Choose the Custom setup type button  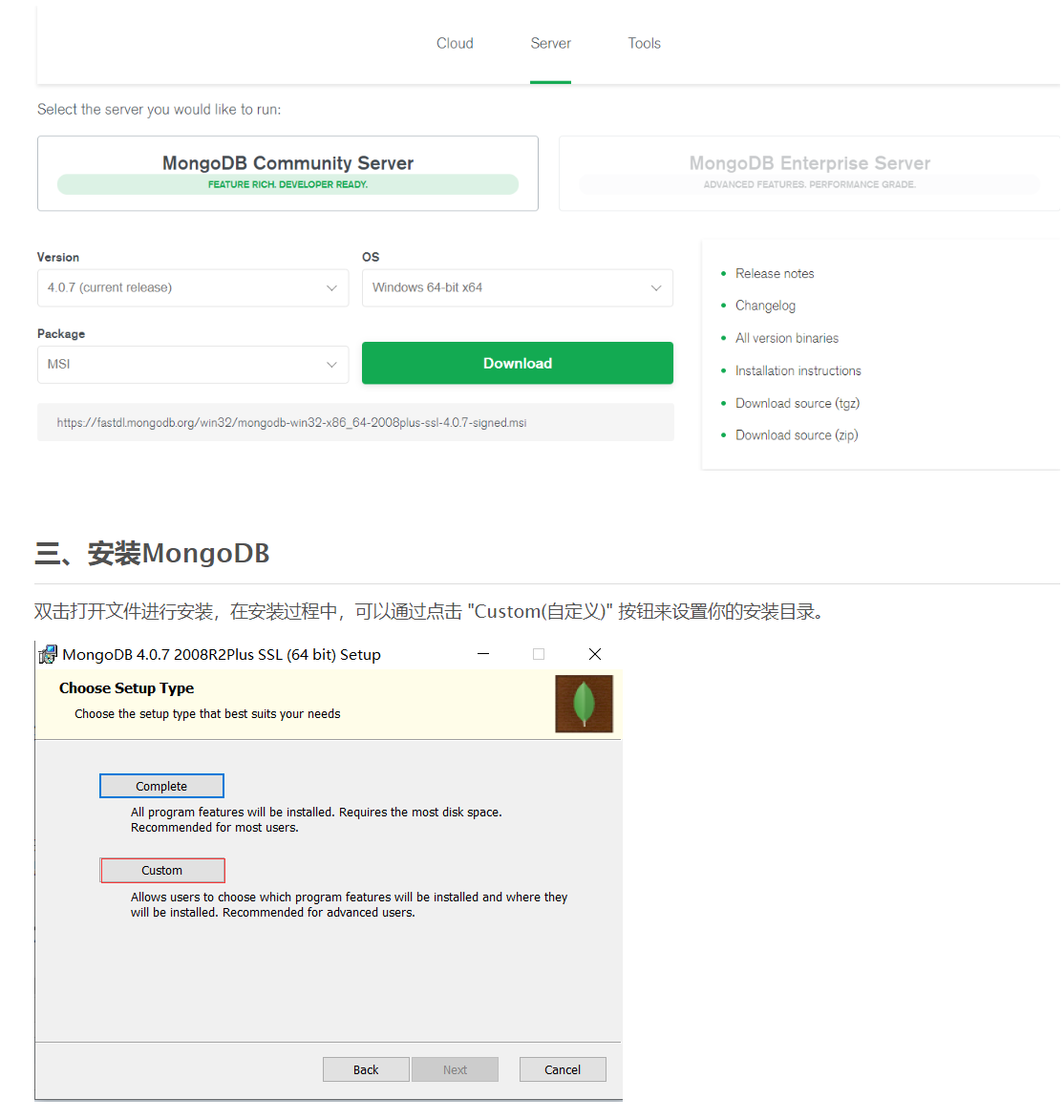click(162, 870)
